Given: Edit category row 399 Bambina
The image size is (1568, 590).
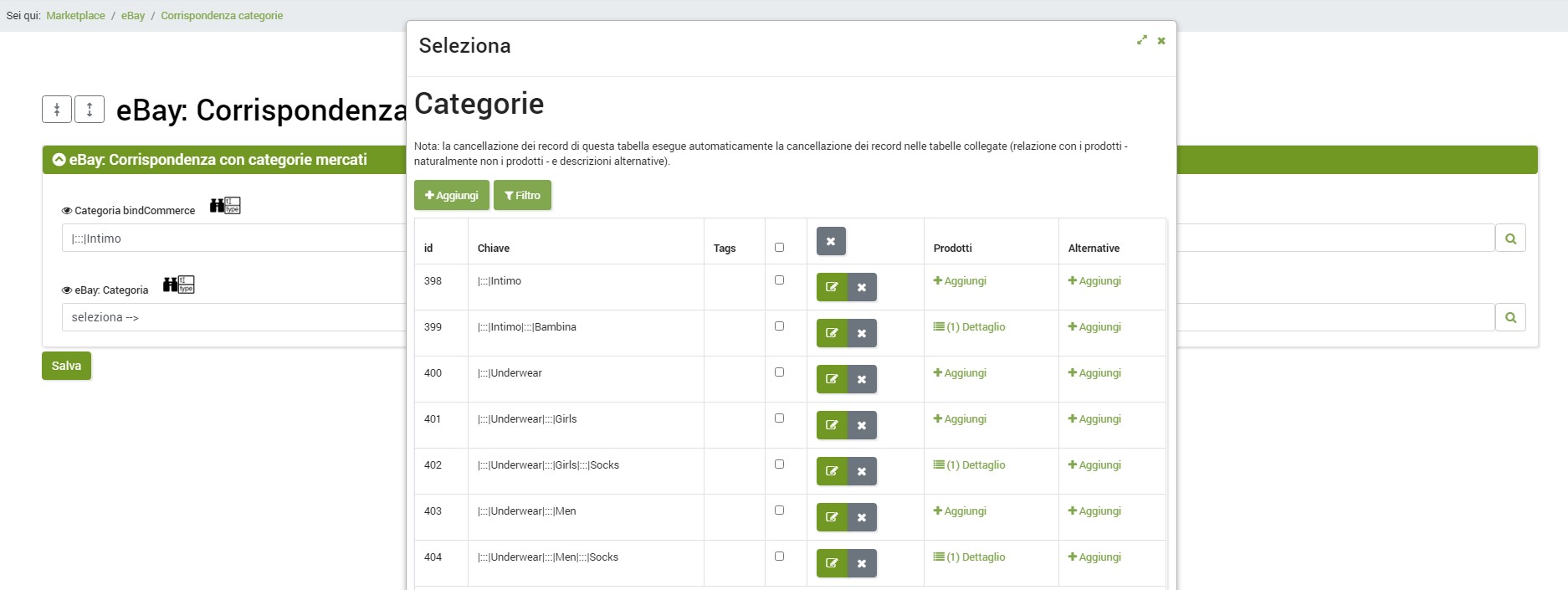Looking at the screenshot, I should coord(832,333).
